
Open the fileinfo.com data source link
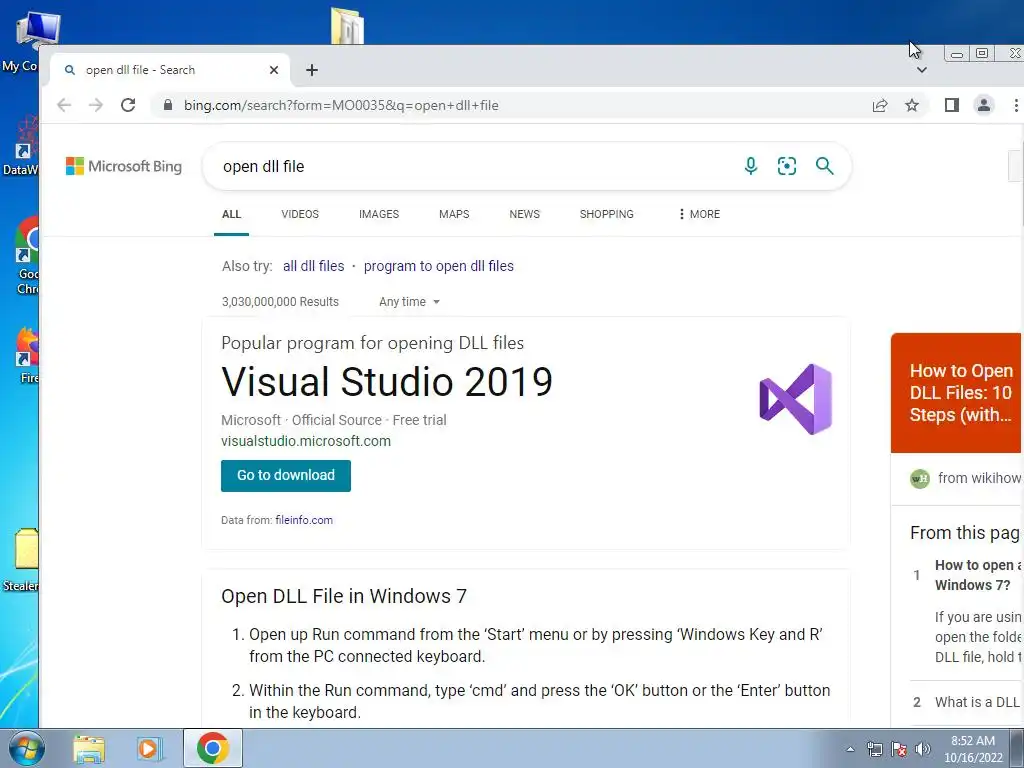coord(304,520)
